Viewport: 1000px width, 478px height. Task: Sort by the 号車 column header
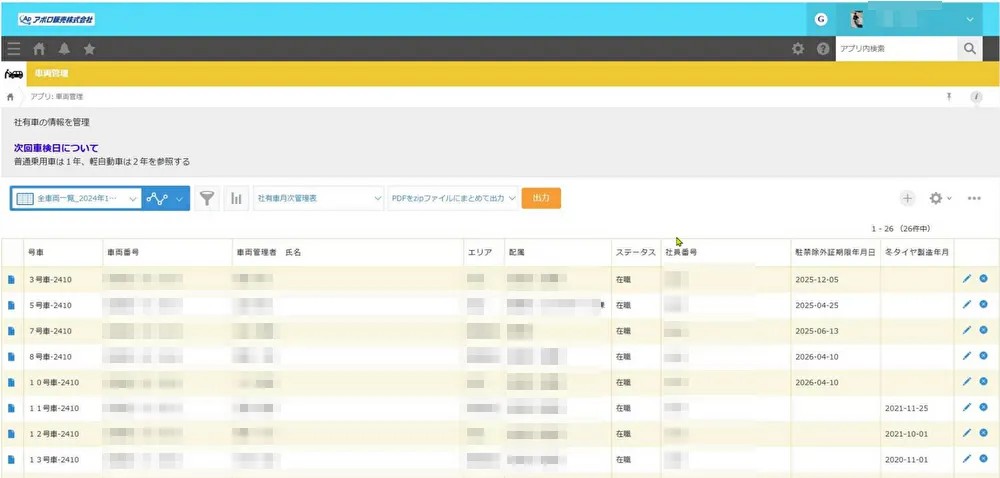(36, 252)
